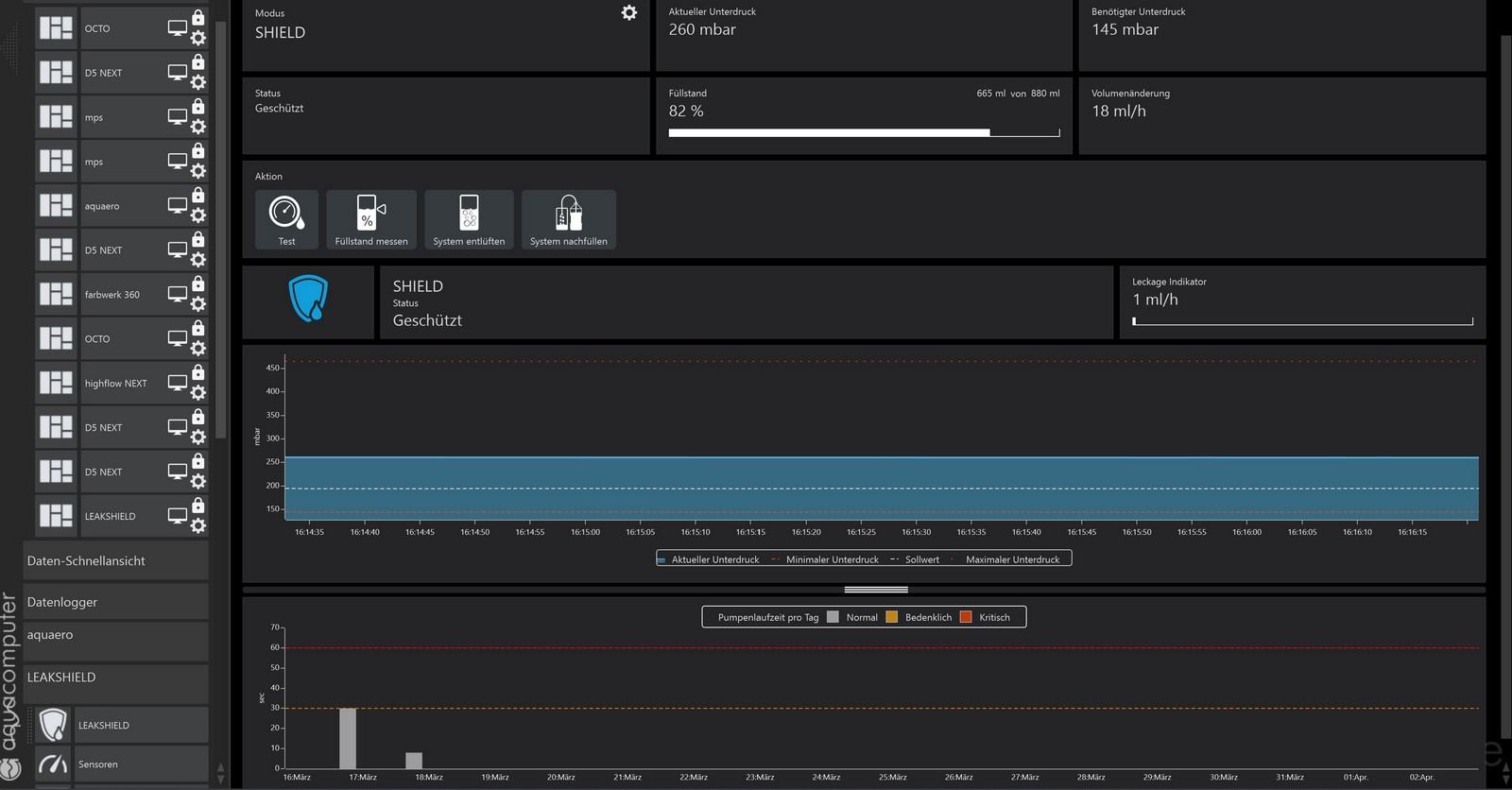Click the 665 ml von 880 ml text
1512x790 pixels.
1018,94
